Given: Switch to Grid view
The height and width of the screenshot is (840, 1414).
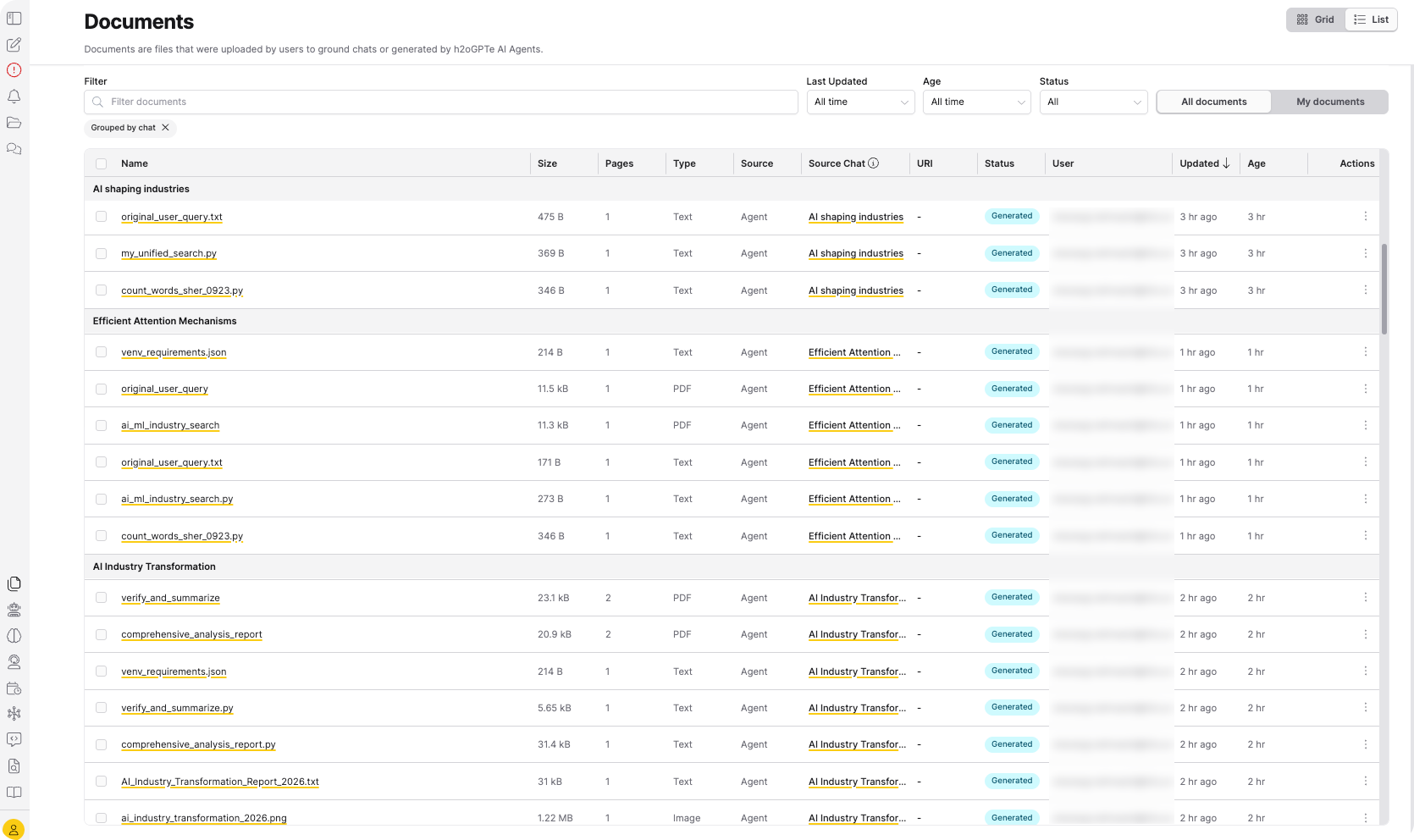Looking at the screenshot, I should coord(1316,19).
